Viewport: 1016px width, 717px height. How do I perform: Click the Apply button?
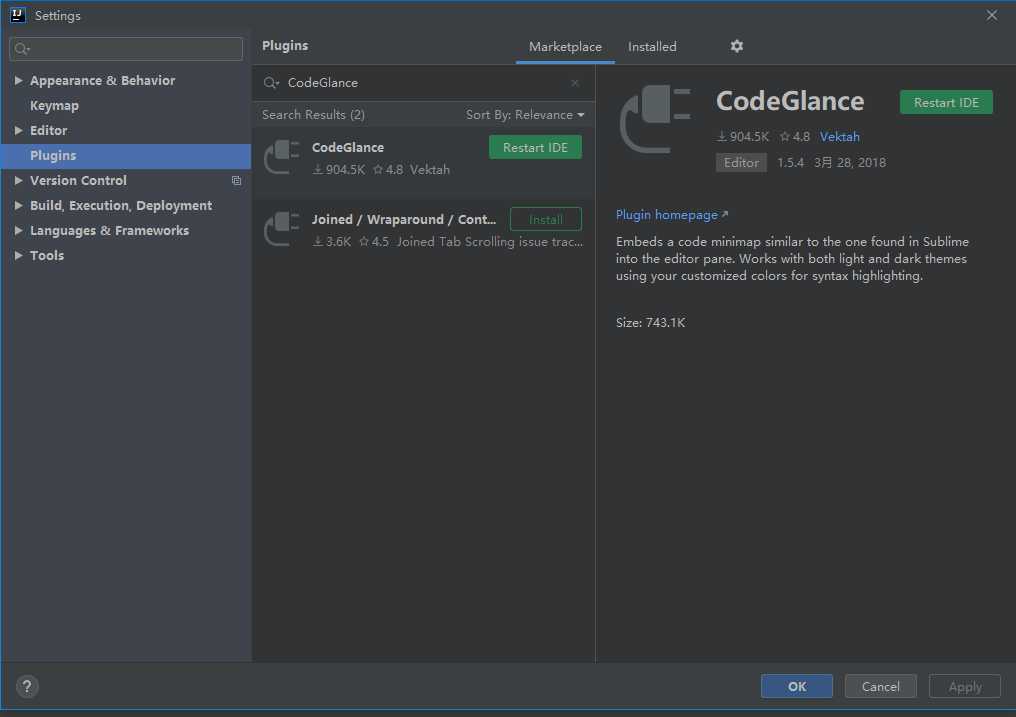965,687
